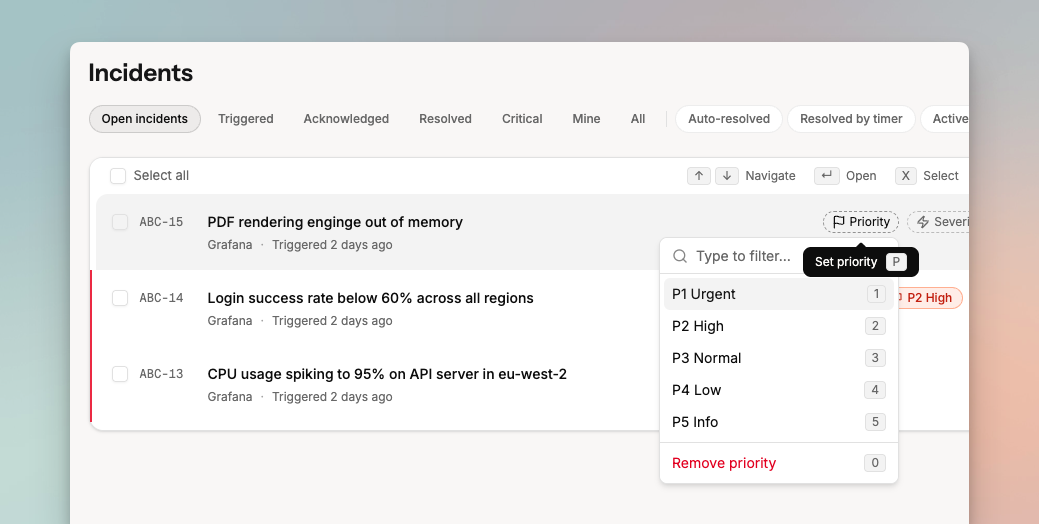Click Remove priority option
Viewport: 1039px width, 524px height.
(779, 463)
